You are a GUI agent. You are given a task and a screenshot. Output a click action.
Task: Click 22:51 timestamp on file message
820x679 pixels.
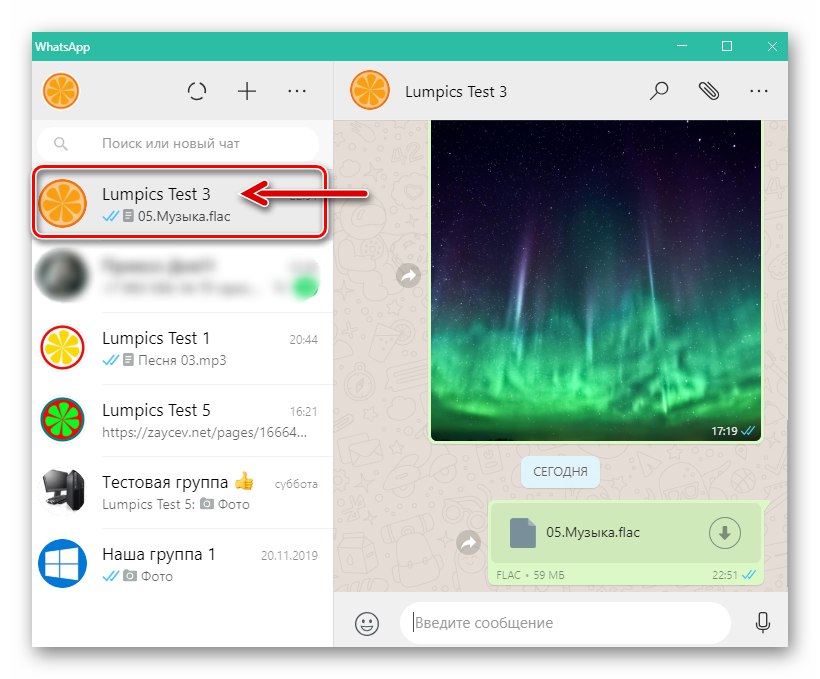point(725,575)
